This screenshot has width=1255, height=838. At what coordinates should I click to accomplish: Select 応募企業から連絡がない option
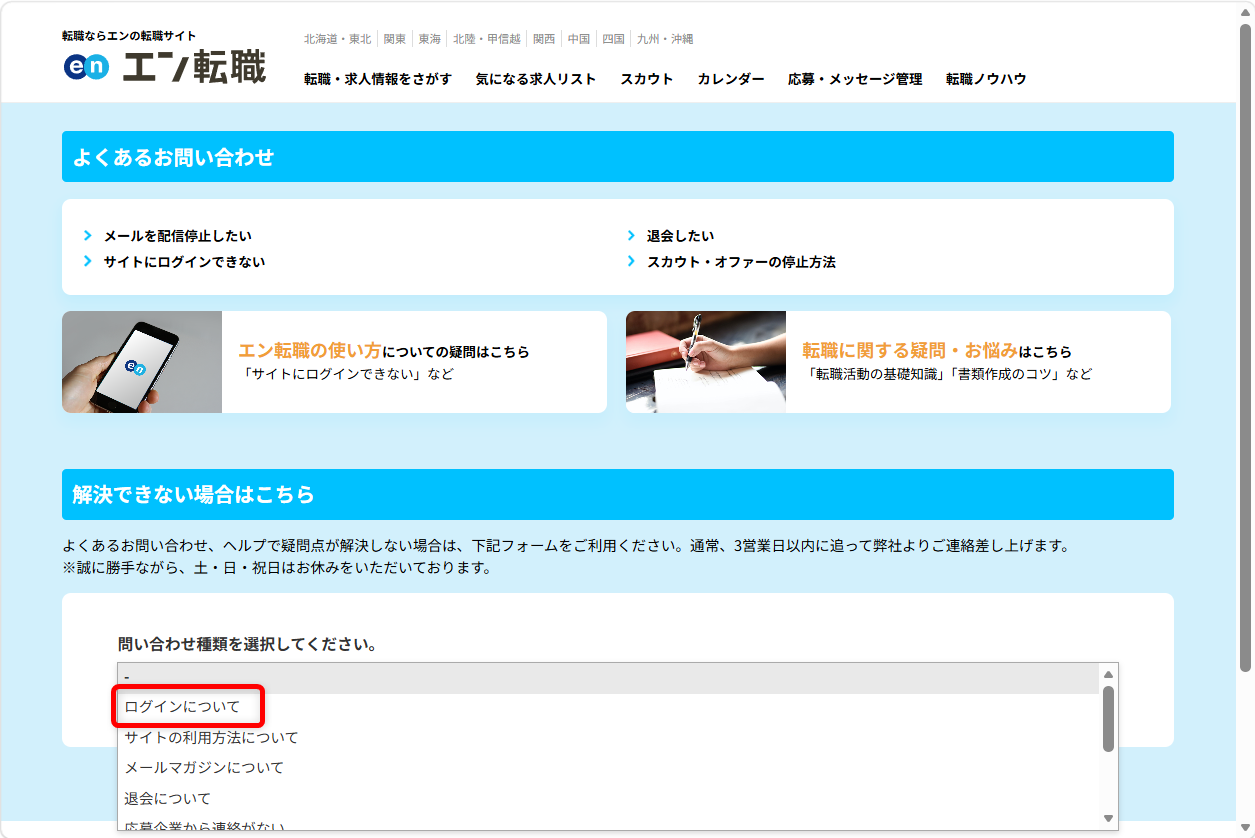tap(608, 824)
